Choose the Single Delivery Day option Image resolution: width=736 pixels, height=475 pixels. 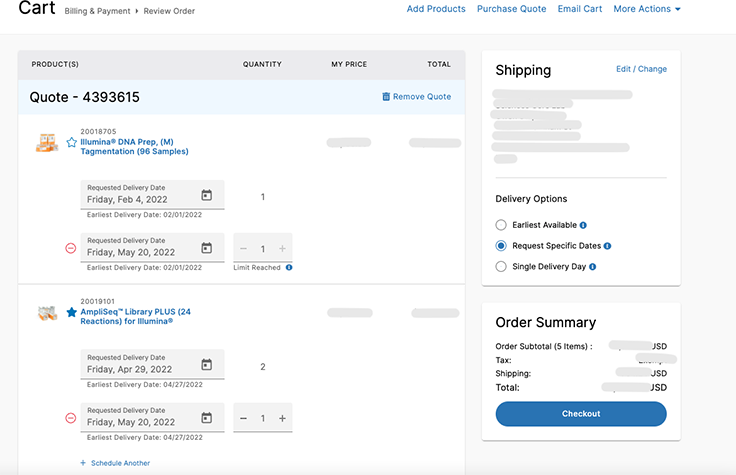pos(502,267)
